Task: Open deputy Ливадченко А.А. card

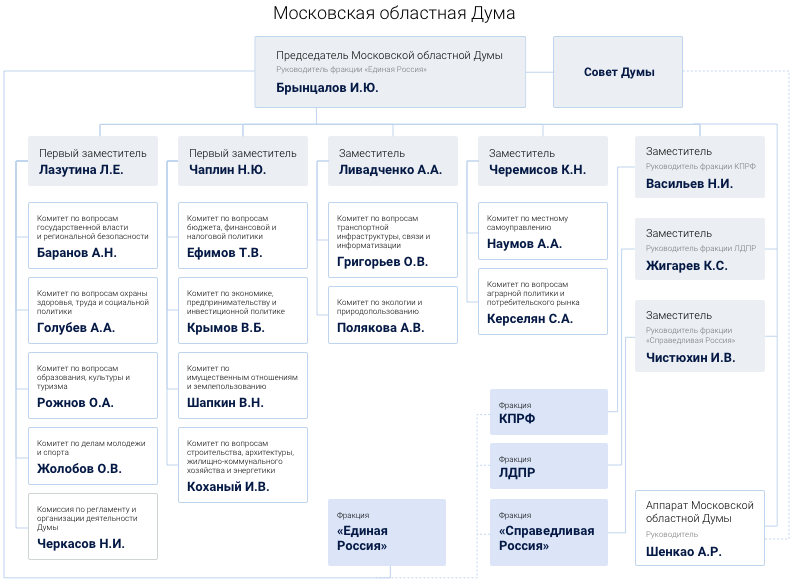Action: pyautogui.click(x=392, y=161)
